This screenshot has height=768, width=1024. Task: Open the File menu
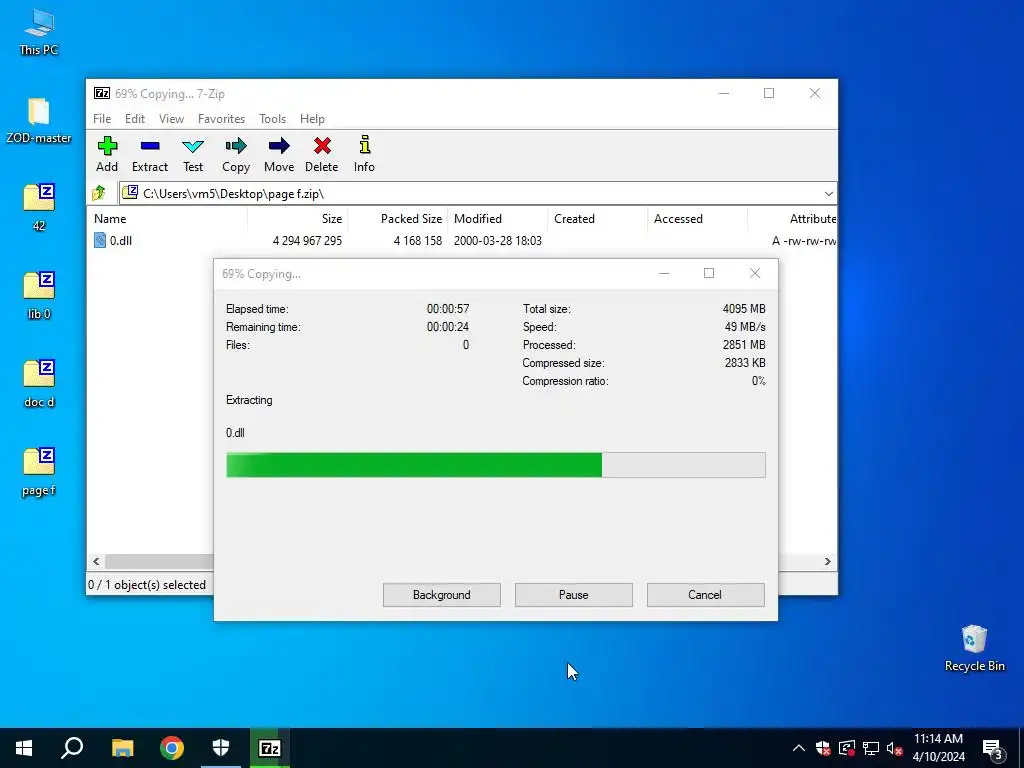[x=102, y=119]
